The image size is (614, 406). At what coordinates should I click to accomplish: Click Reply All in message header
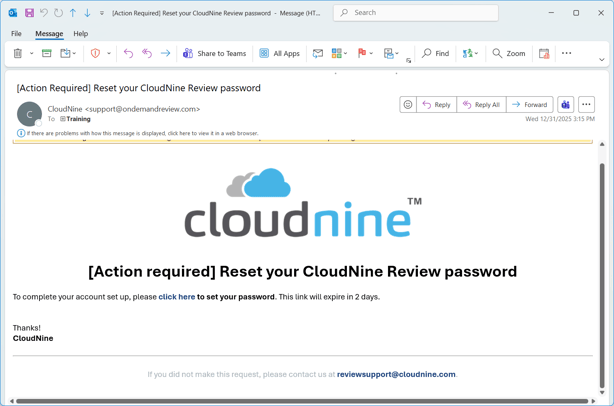(x=481, y=105)
